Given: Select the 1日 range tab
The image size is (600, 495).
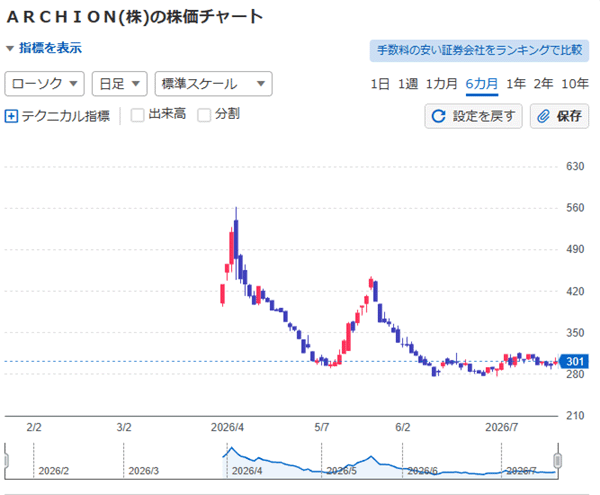Looking at the screenshot, I should (380, 84).
